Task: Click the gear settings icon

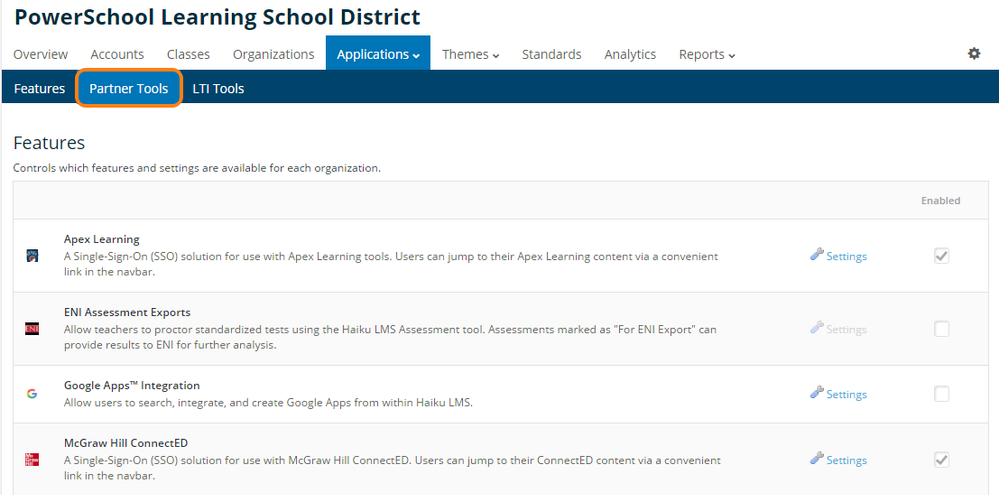Action: (974, 54)
